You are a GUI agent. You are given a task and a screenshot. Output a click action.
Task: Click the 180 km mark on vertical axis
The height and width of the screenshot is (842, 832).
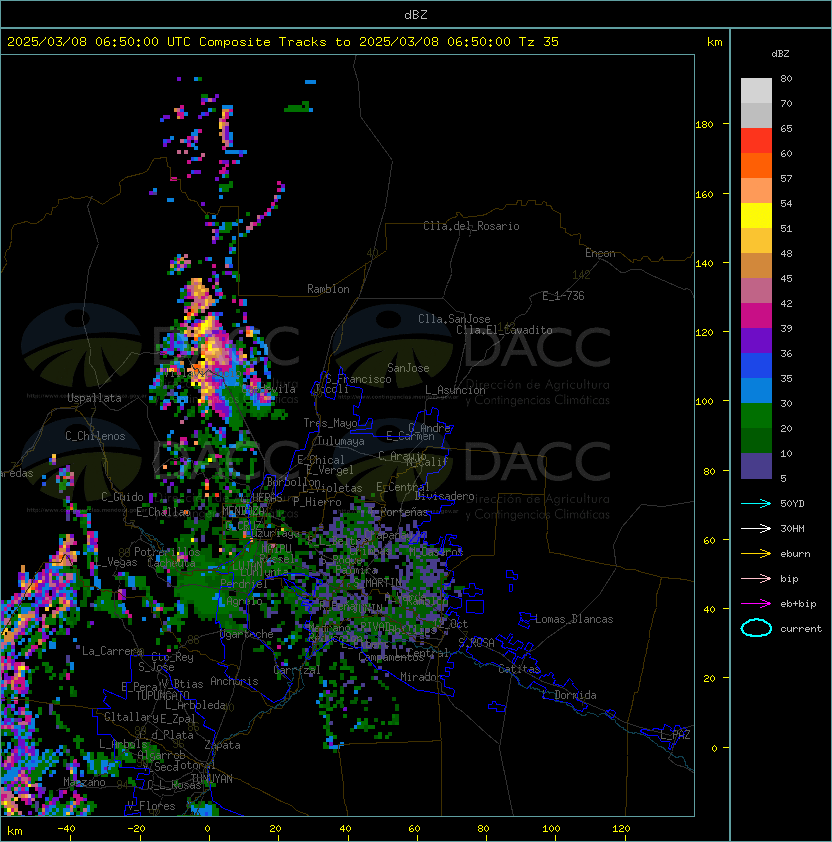point(704,125)
